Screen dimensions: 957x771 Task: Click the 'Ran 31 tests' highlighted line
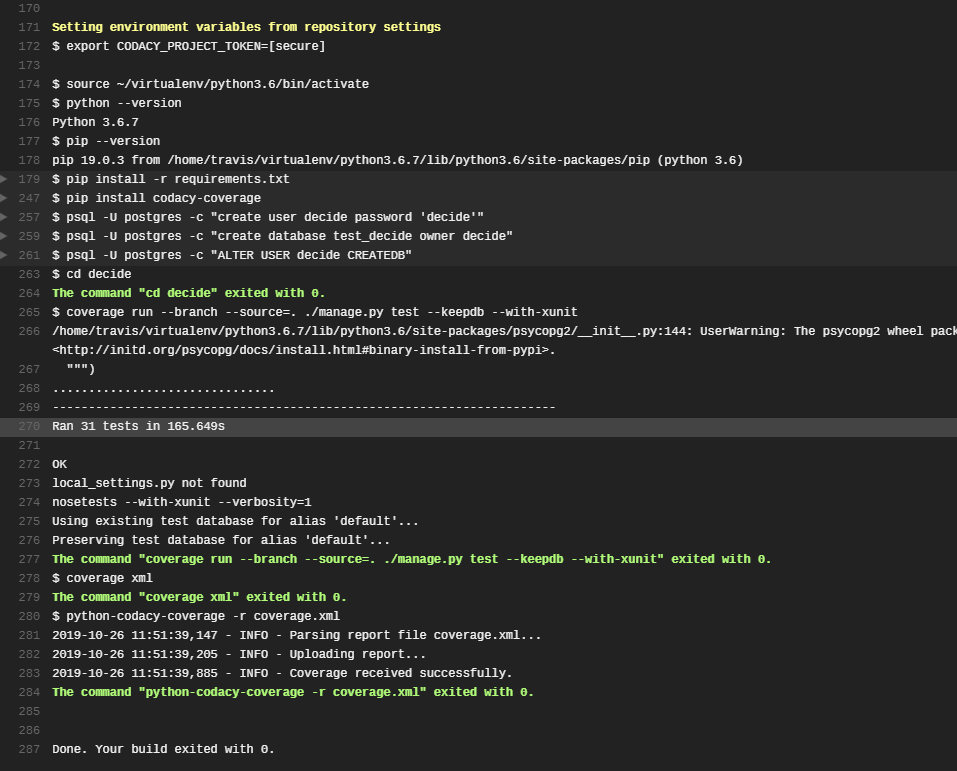[478, 427]
